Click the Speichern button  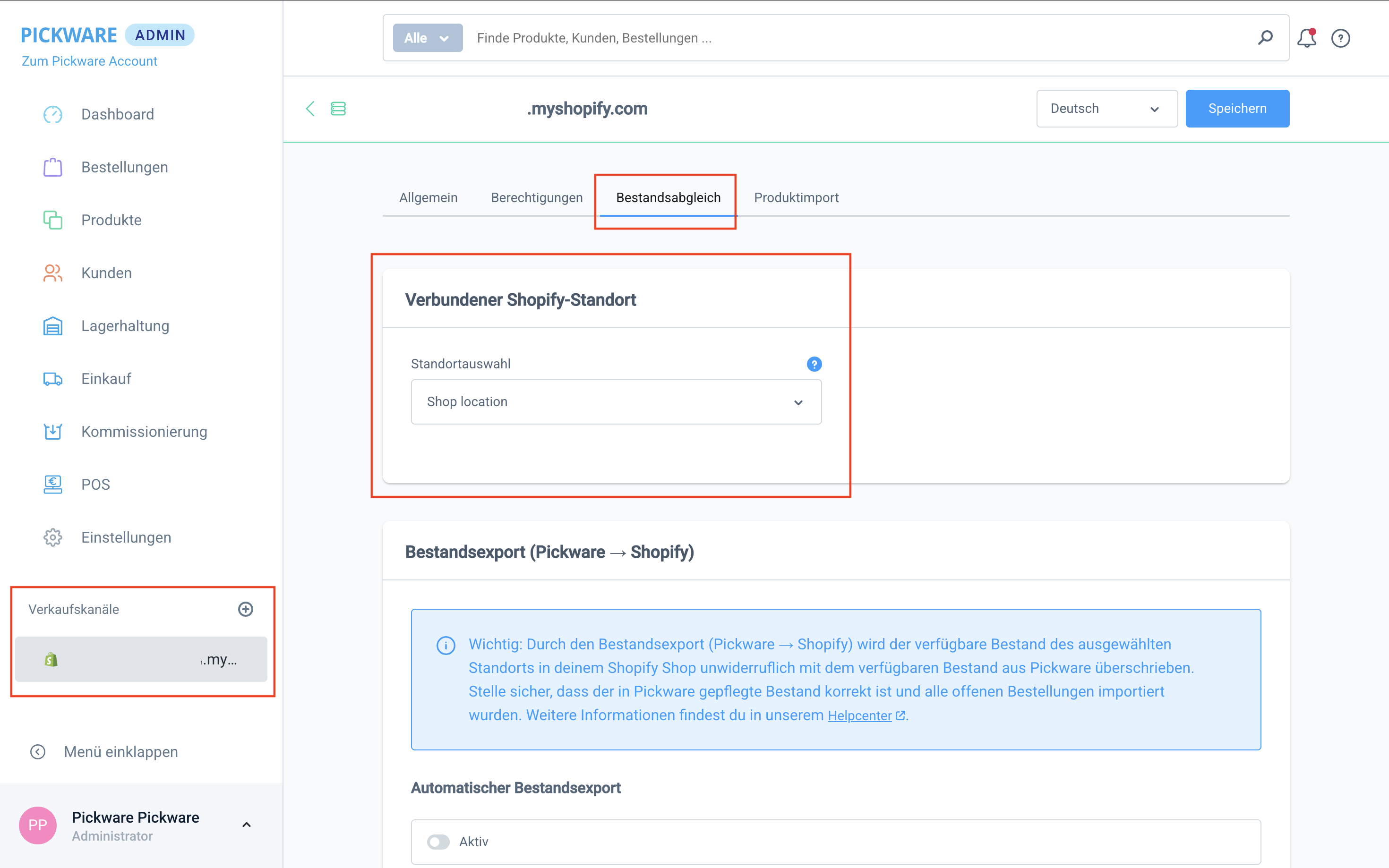(1237, 109)
